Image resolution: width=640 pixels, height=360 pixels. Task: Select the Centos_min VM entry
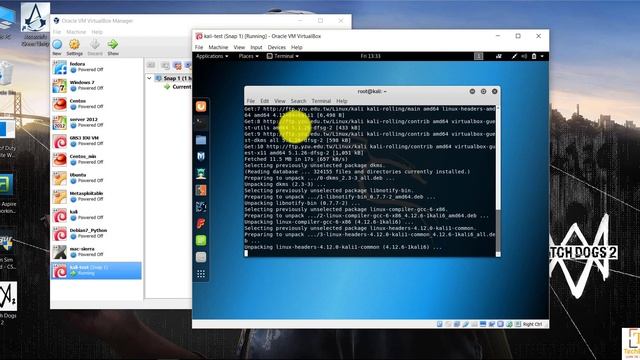click(96, 159)
